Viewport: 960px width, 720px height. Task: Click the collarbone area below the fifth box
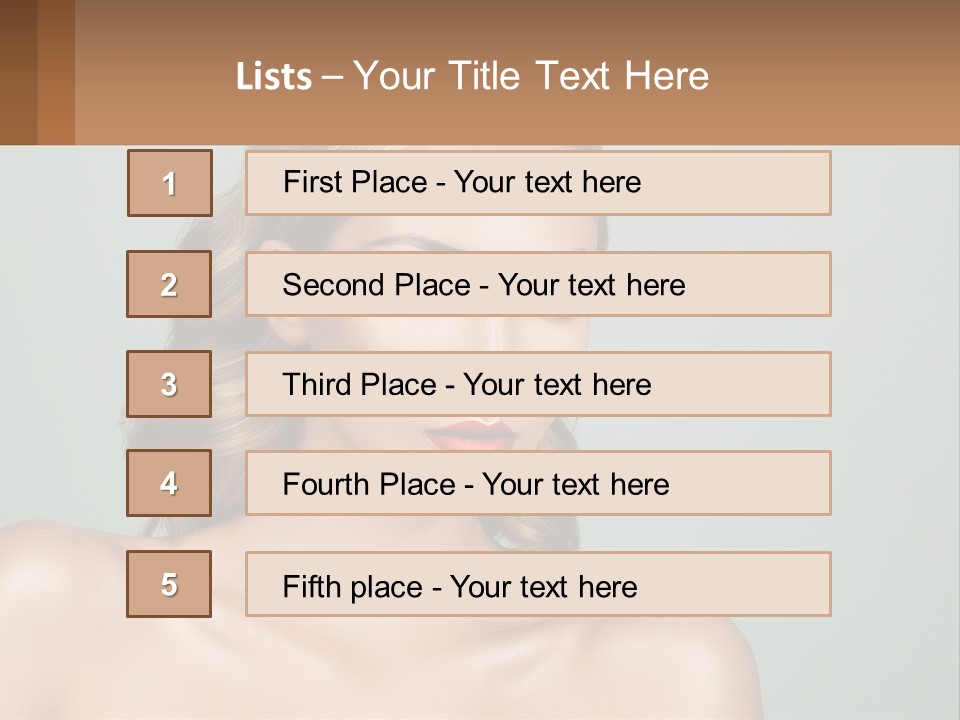point(480,660)
